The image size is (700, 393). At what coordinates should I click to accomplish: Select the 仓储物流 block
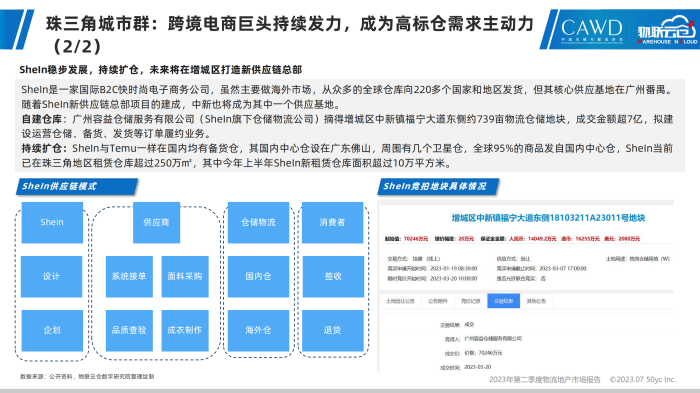(x=258, y=222)
